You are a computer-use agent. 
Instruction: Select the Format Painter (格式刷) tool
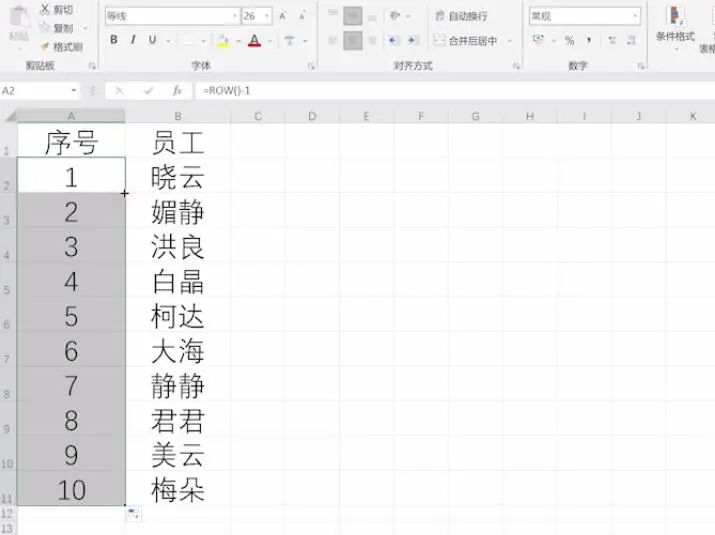[x=46, y=46]
